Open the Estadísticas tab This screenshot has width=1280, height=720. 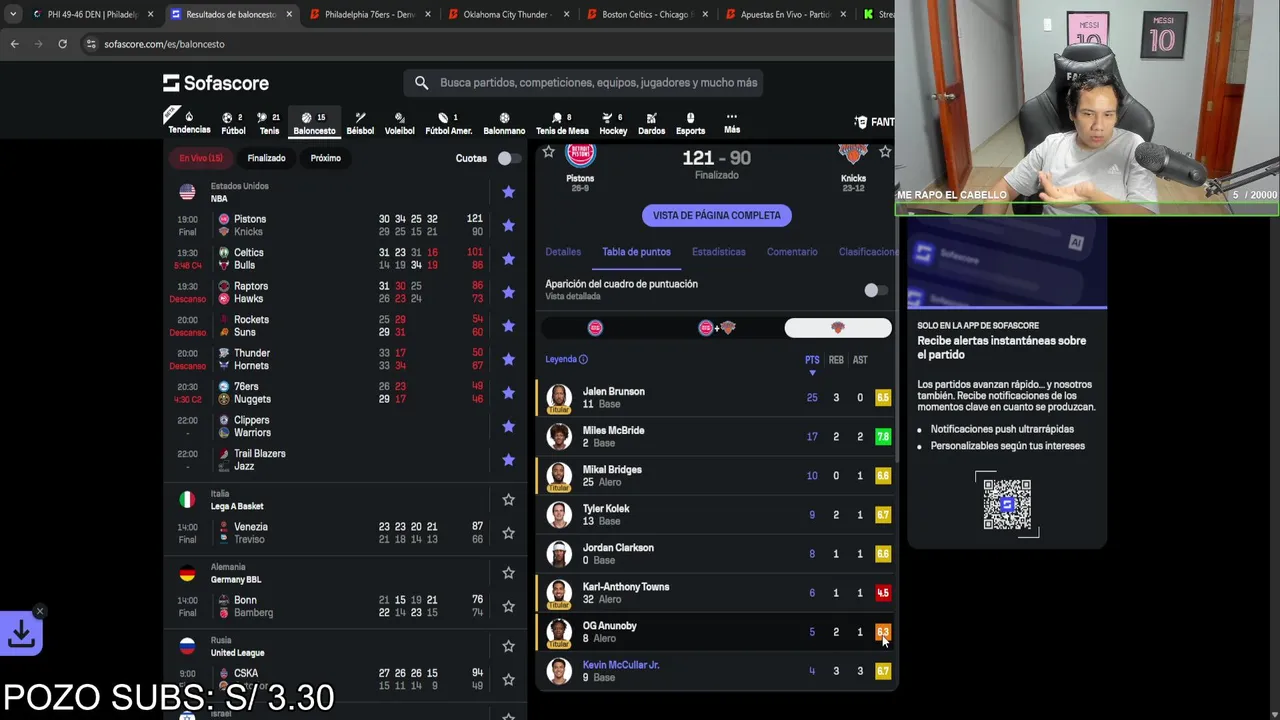point(718,252)
